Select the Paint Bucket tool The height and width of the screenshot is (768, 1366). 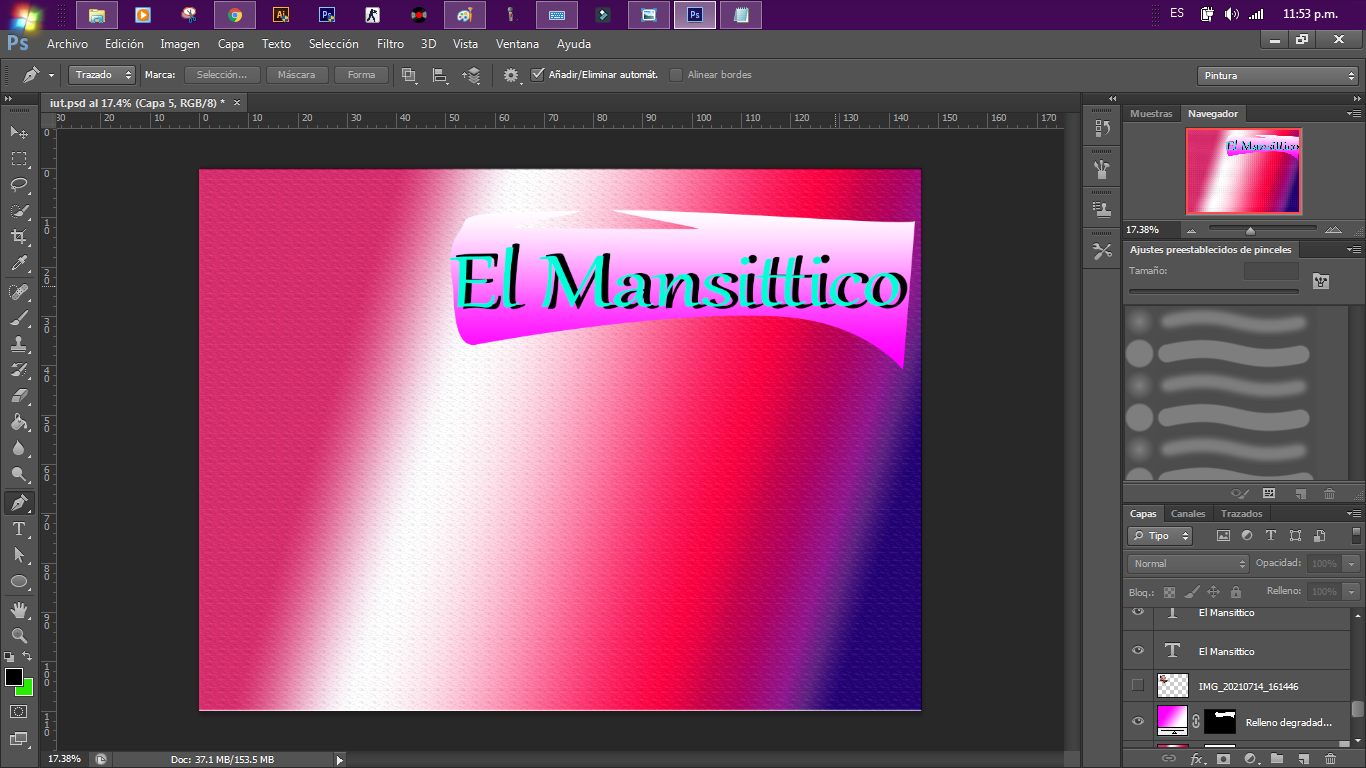19,422
